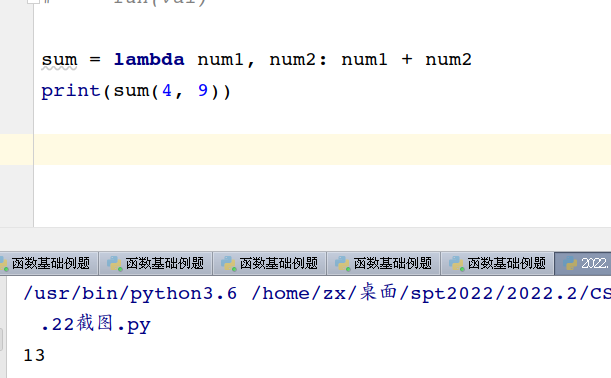
Task: Click the number 9 argument in sum call
Action: tap(203, 91)
